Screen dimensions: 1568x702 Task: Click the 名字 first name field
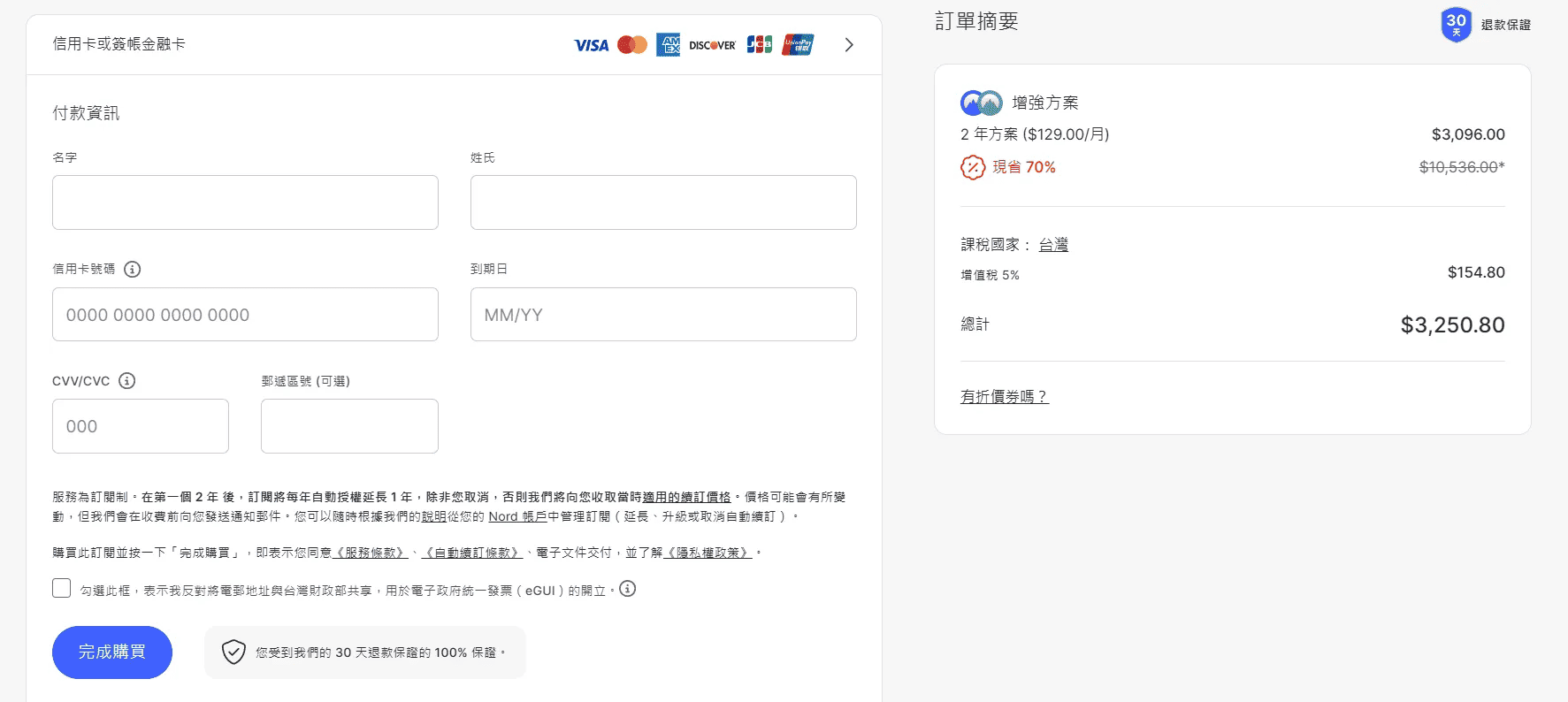pos(245,202)
